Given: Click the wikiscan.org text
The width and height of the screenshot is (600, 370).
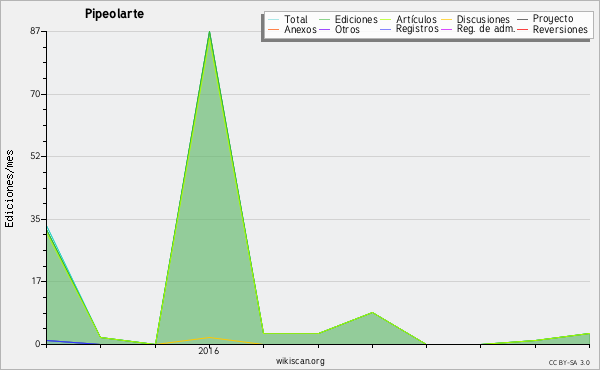Looking at the screenshot, I should click(300, 360).
